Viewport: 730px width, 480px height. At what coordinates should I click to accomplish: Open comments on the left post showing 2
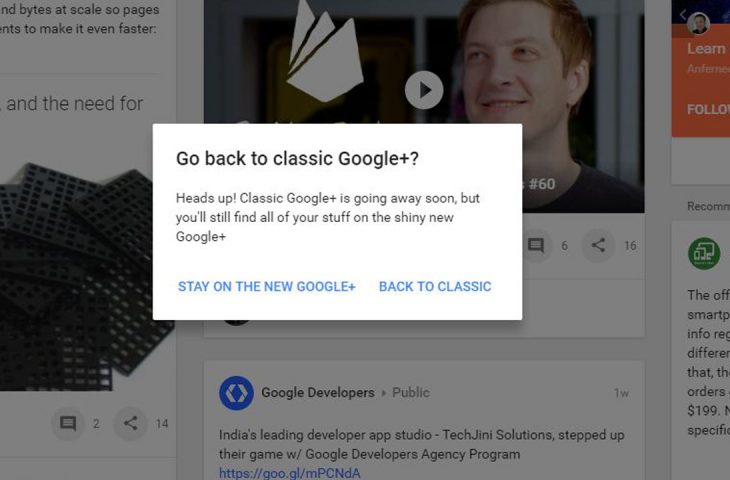[x=68, y=423]
